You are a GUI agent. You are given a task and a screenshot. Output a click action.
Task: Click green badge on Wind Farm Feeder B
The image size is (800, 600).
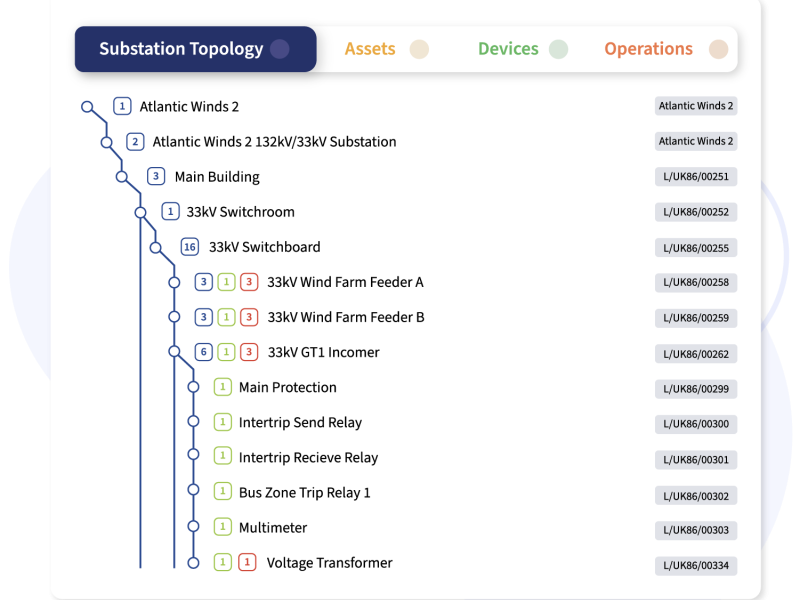[227, 317]
